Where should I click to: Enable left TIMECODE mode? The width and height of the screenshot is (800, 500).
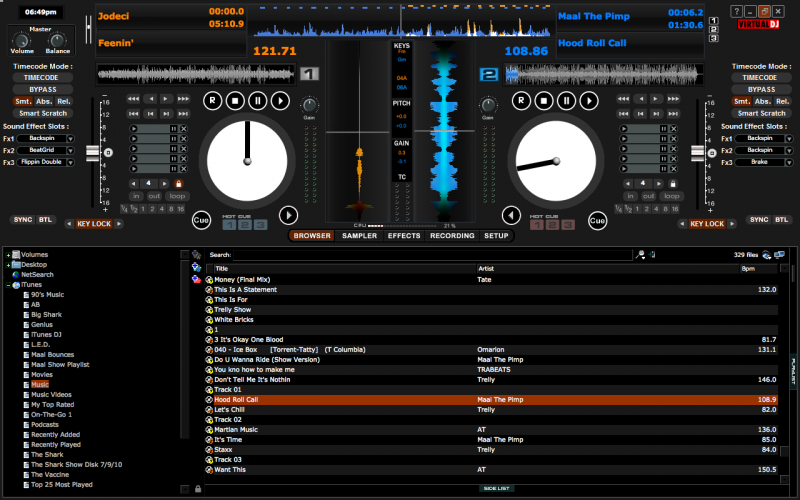coord(41,78)
